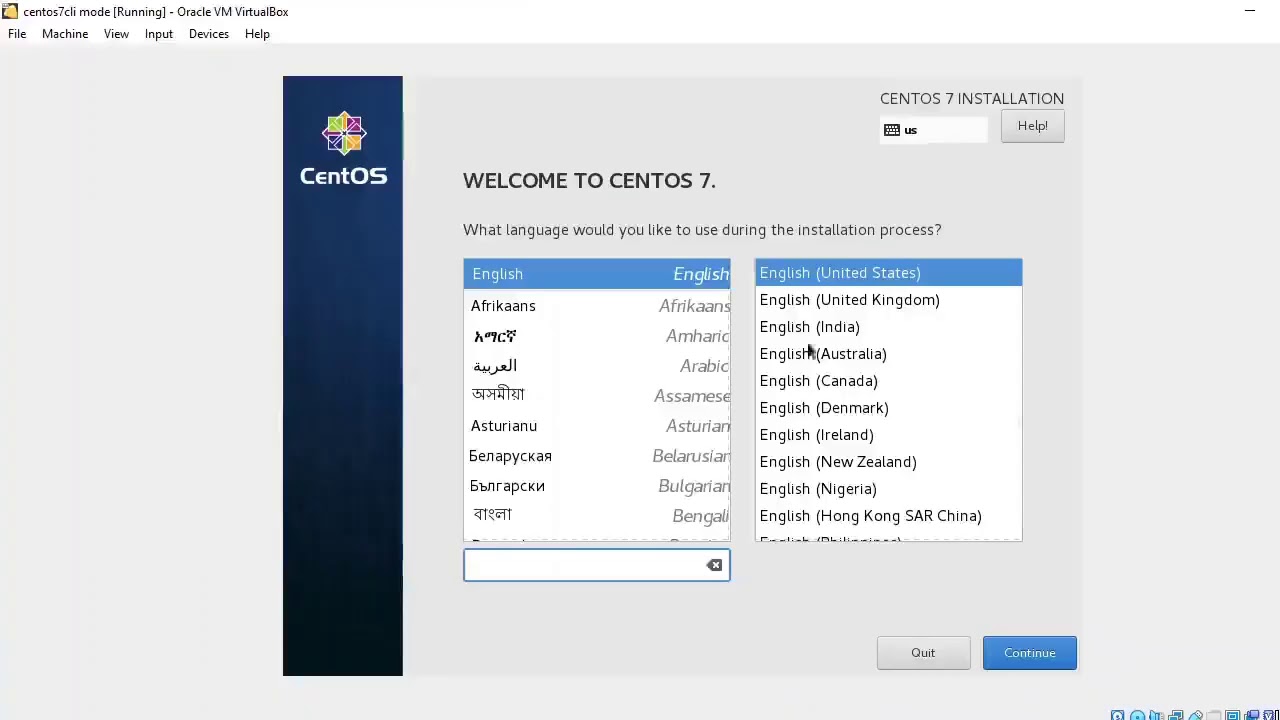Select Amharic in the language list
The image size is (1280, 720).
click(597, 336)
